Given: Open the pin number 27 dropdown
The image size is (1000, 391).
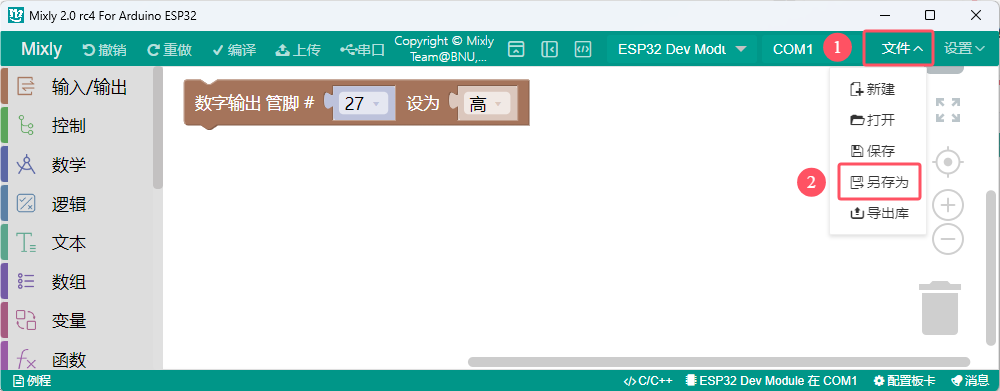Looking at the screenshot, I should click(363, 103).
